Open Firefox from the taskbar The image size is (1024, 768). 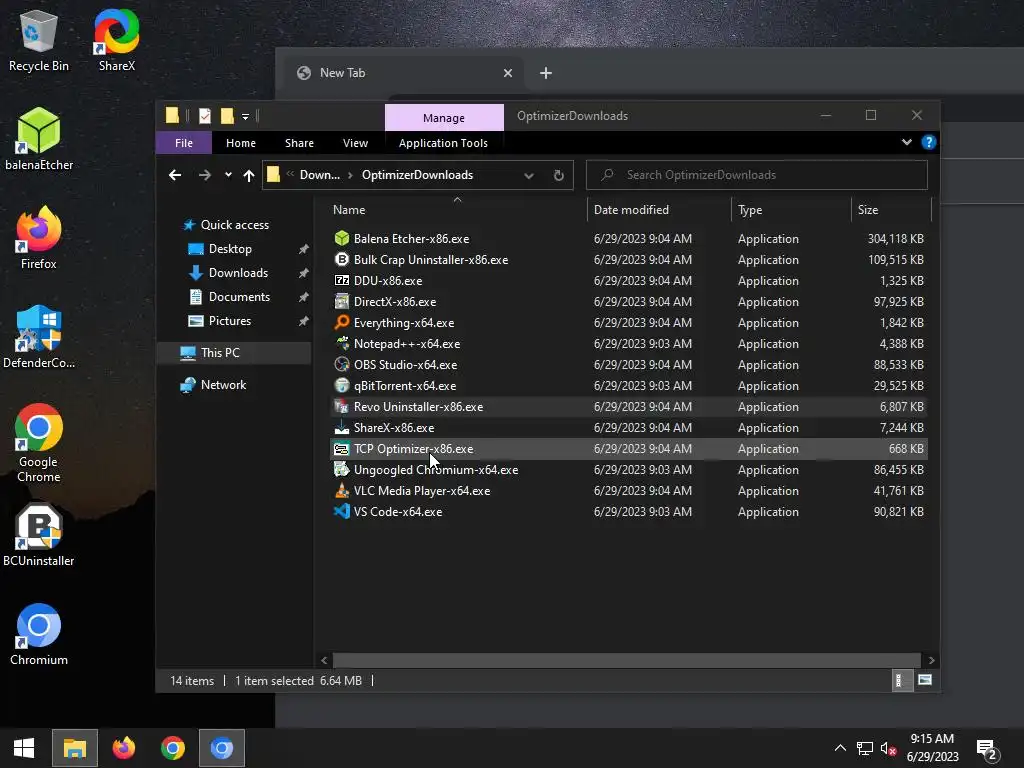coord(123,748)
